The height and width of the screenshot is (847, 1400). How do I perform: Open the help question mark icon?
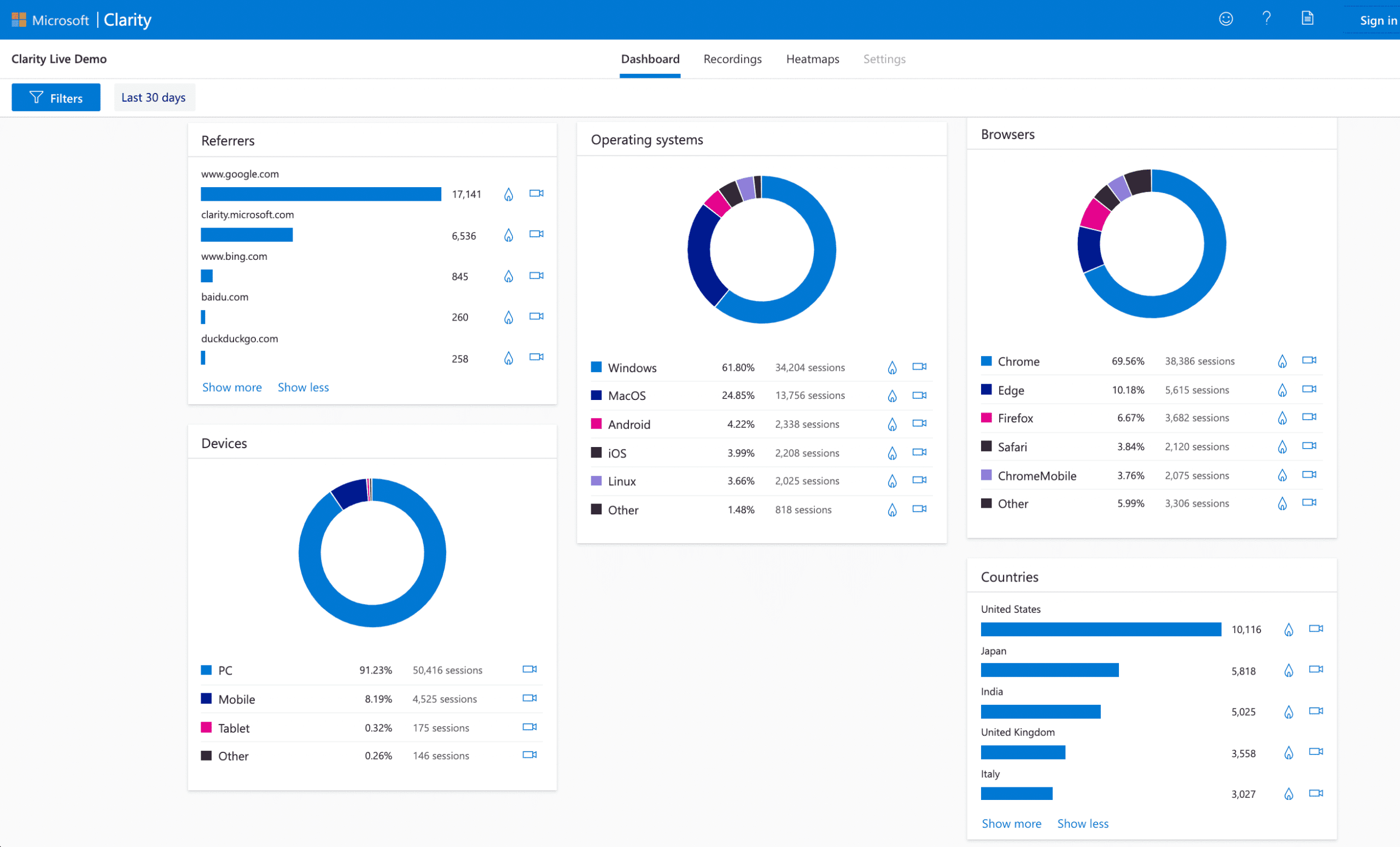click(x=1267, y=19)
